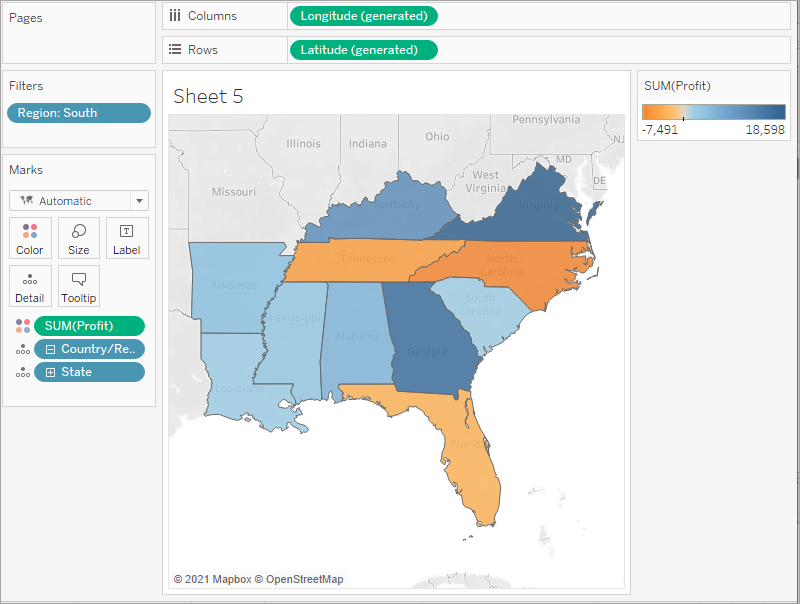800x604 pixels.
Task: Click the Sheet 5 title
Action: 208,96
